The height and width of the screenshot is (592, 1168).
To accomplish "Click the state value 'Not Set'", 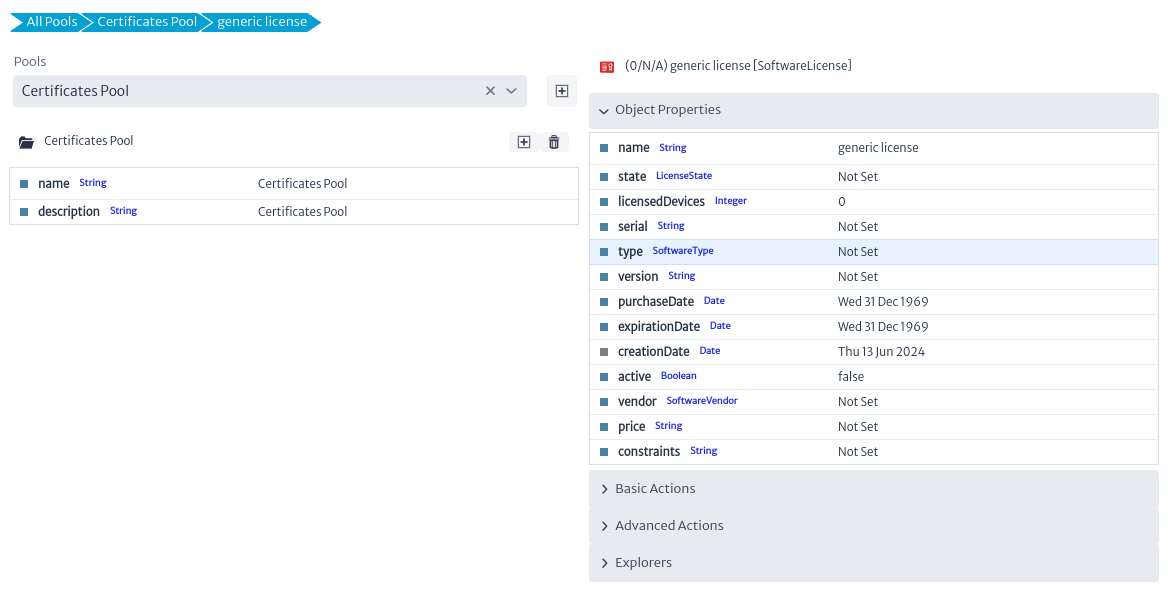I will point(857,176).
